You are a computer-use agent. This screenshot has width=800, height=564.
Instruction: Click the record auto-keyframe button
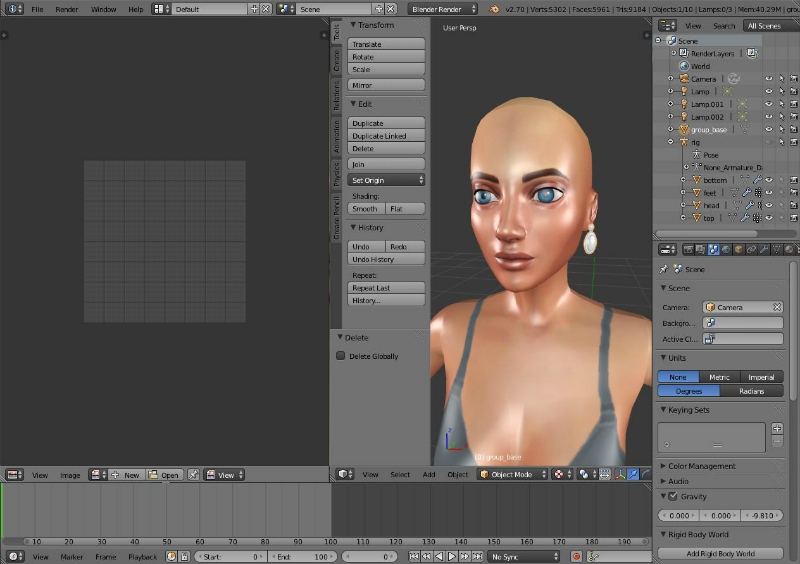tap(576, 556)
